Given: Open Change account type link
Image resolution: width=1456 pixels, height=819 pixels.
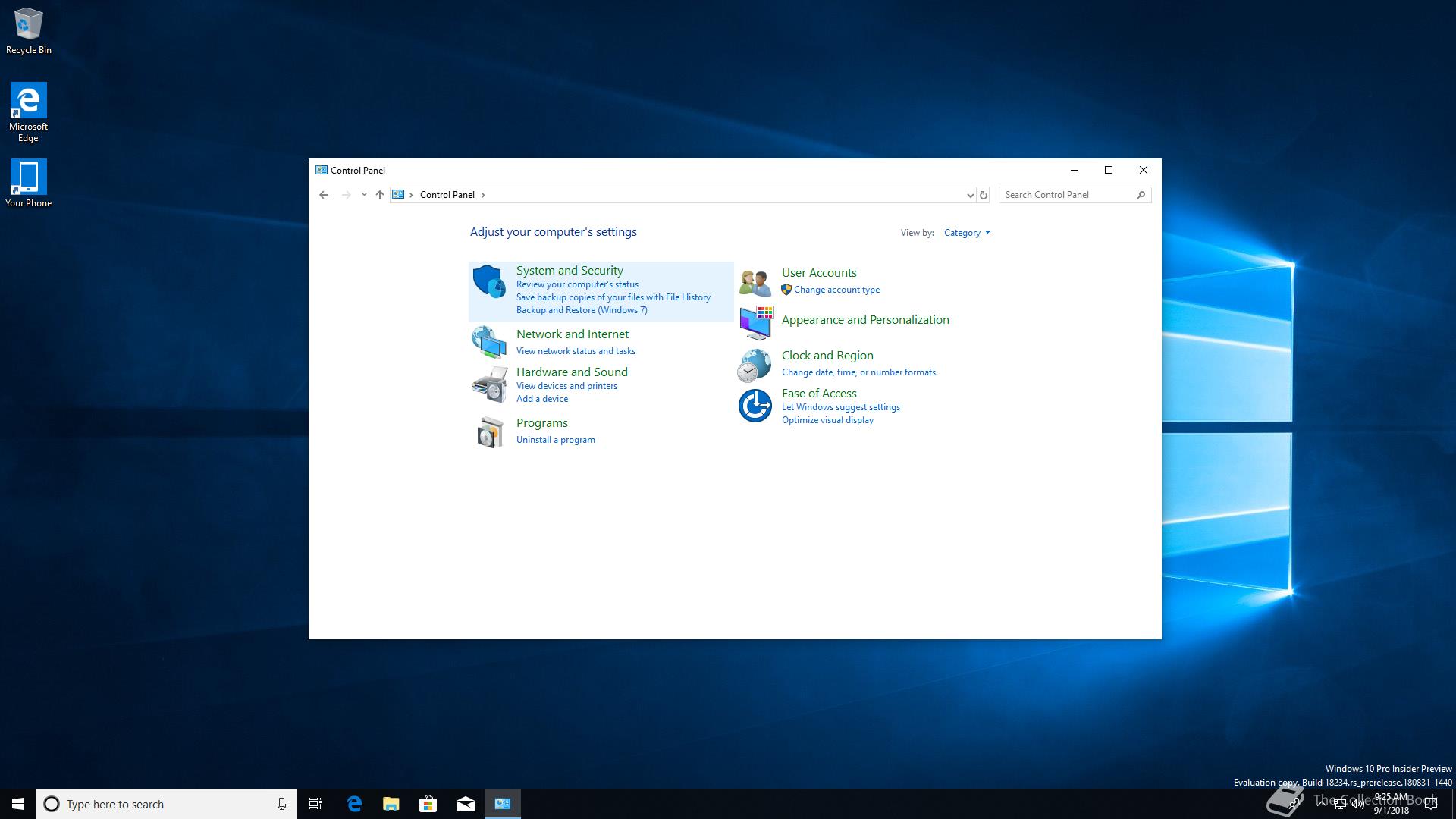Looking at the screenshot, I should coord(836,290).
